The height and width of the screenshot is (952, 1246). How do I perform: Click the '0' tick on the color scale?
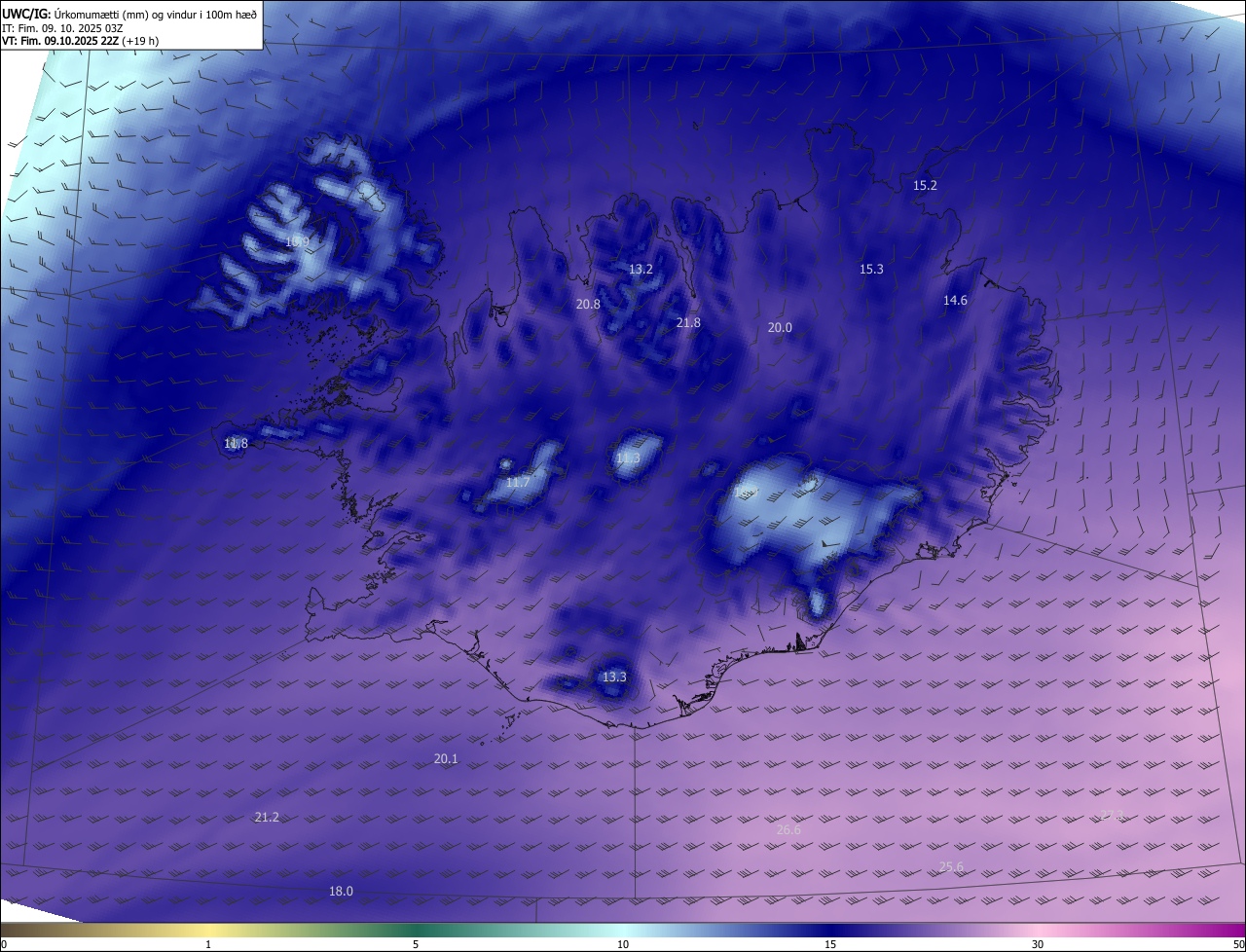coord(4,944)
